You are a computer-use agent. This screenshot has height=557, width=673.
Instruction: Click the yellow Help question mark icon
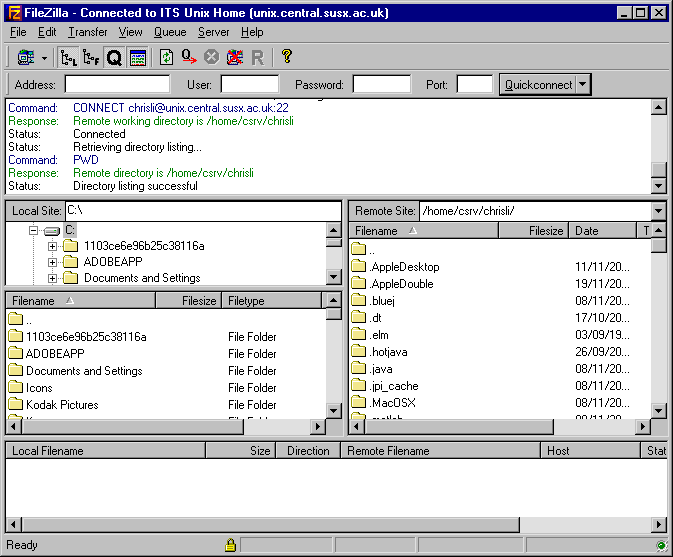287,57
